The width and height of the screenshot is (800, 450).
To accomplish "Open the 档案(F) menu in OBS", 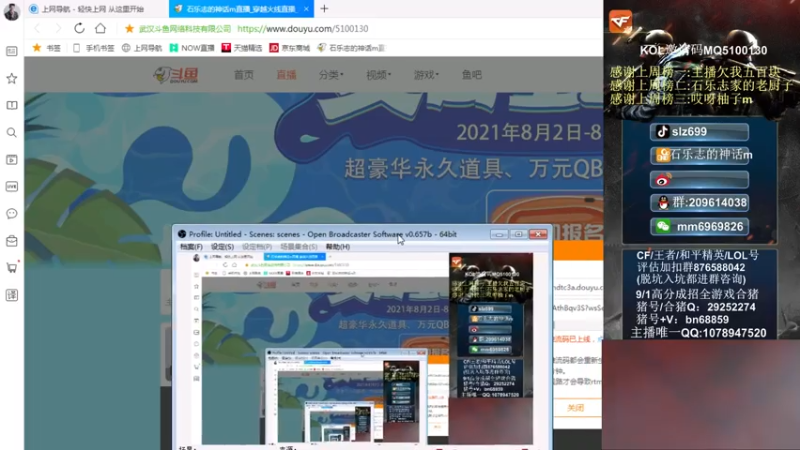I will pyautogui.click(x=191, y=246).
